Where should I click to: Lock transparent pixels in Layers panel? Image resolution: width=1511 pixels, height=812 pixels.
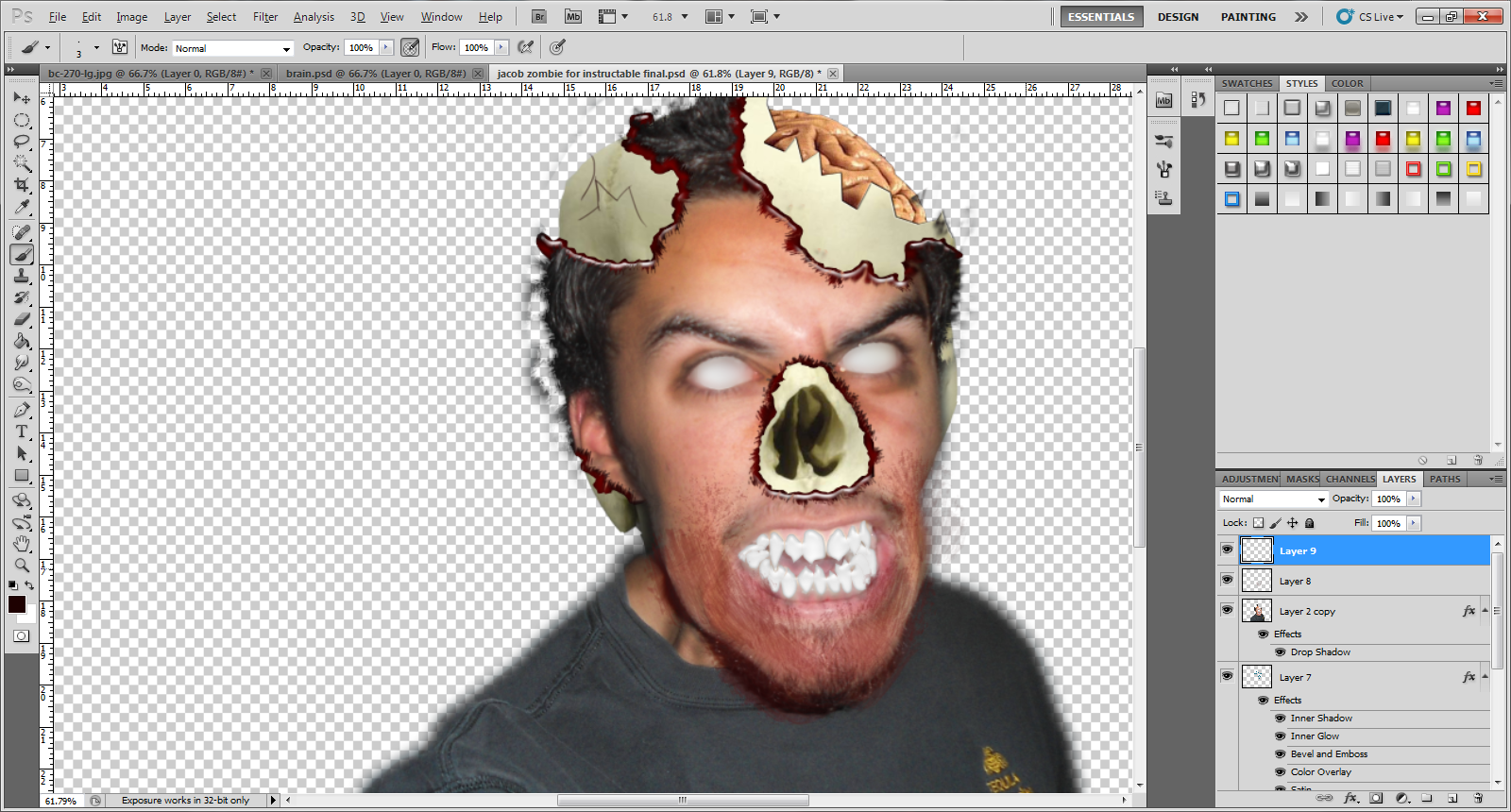(1258, 523)
